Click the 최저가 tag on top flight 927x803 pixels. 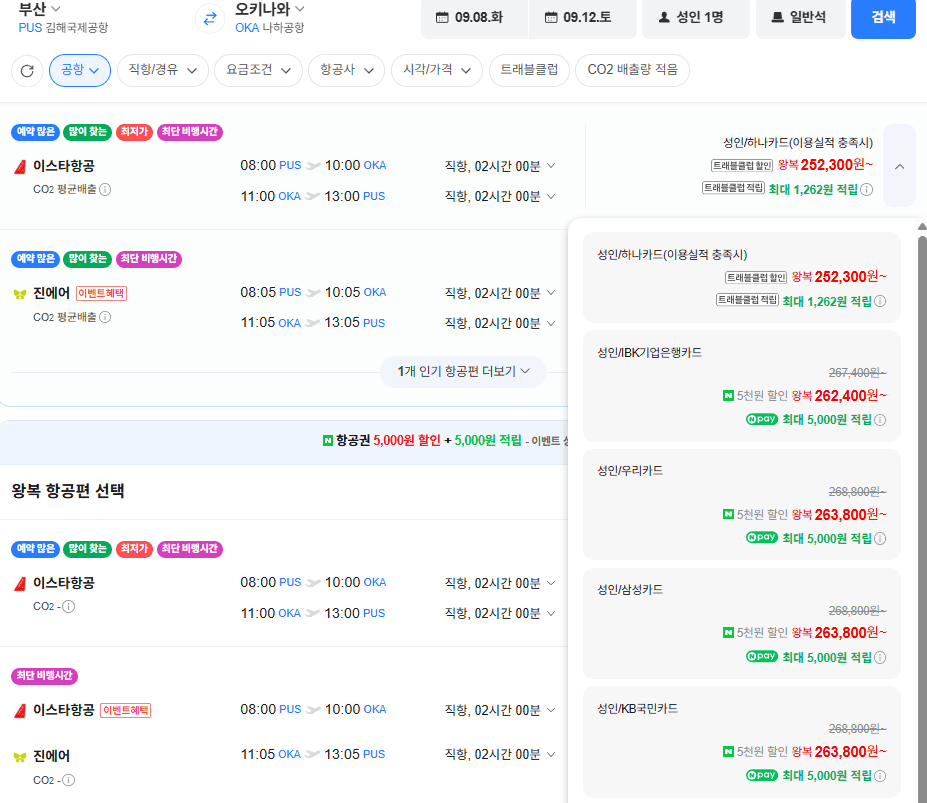134,132
